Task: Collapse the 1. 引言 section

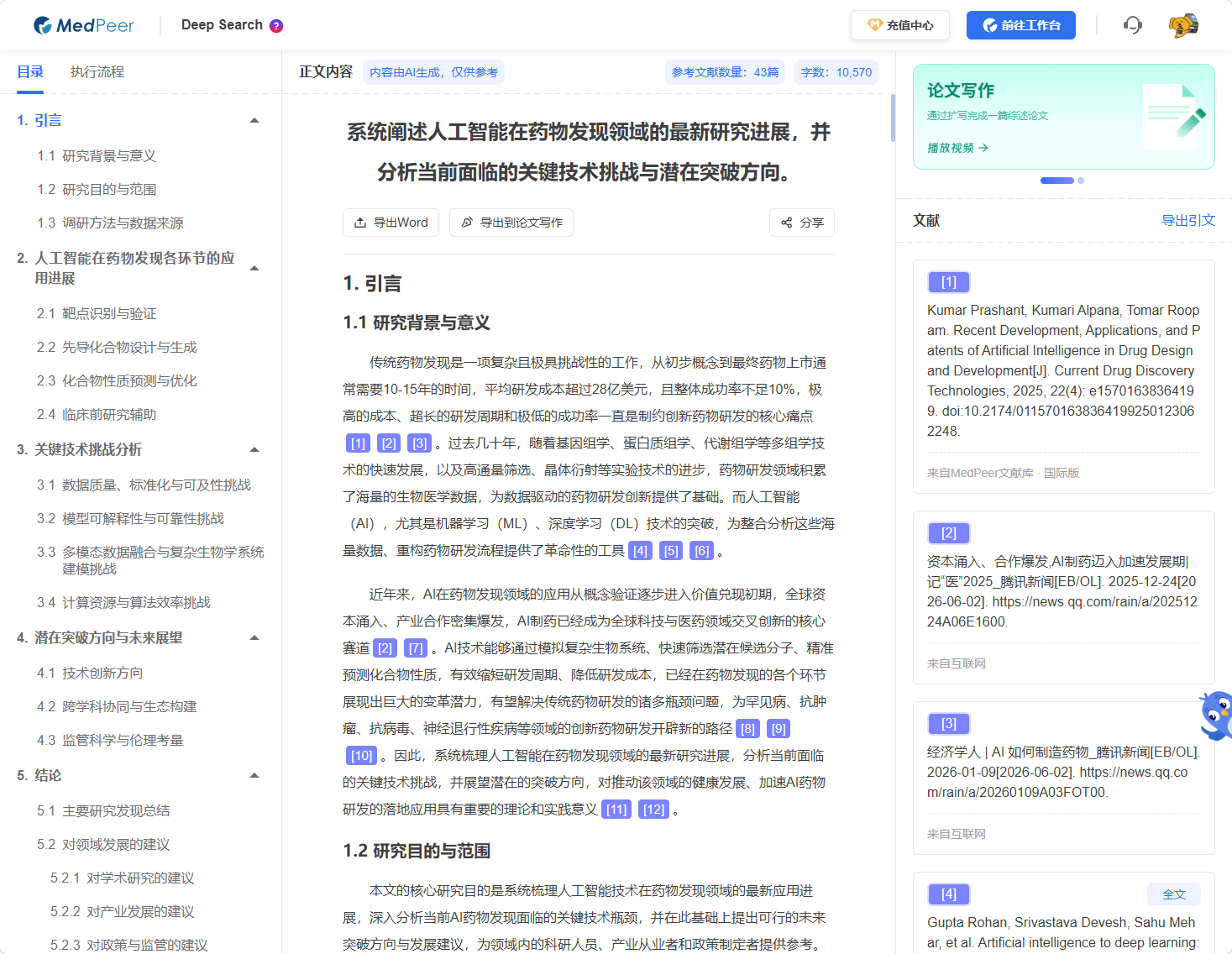Action: (x=254, y=120)
